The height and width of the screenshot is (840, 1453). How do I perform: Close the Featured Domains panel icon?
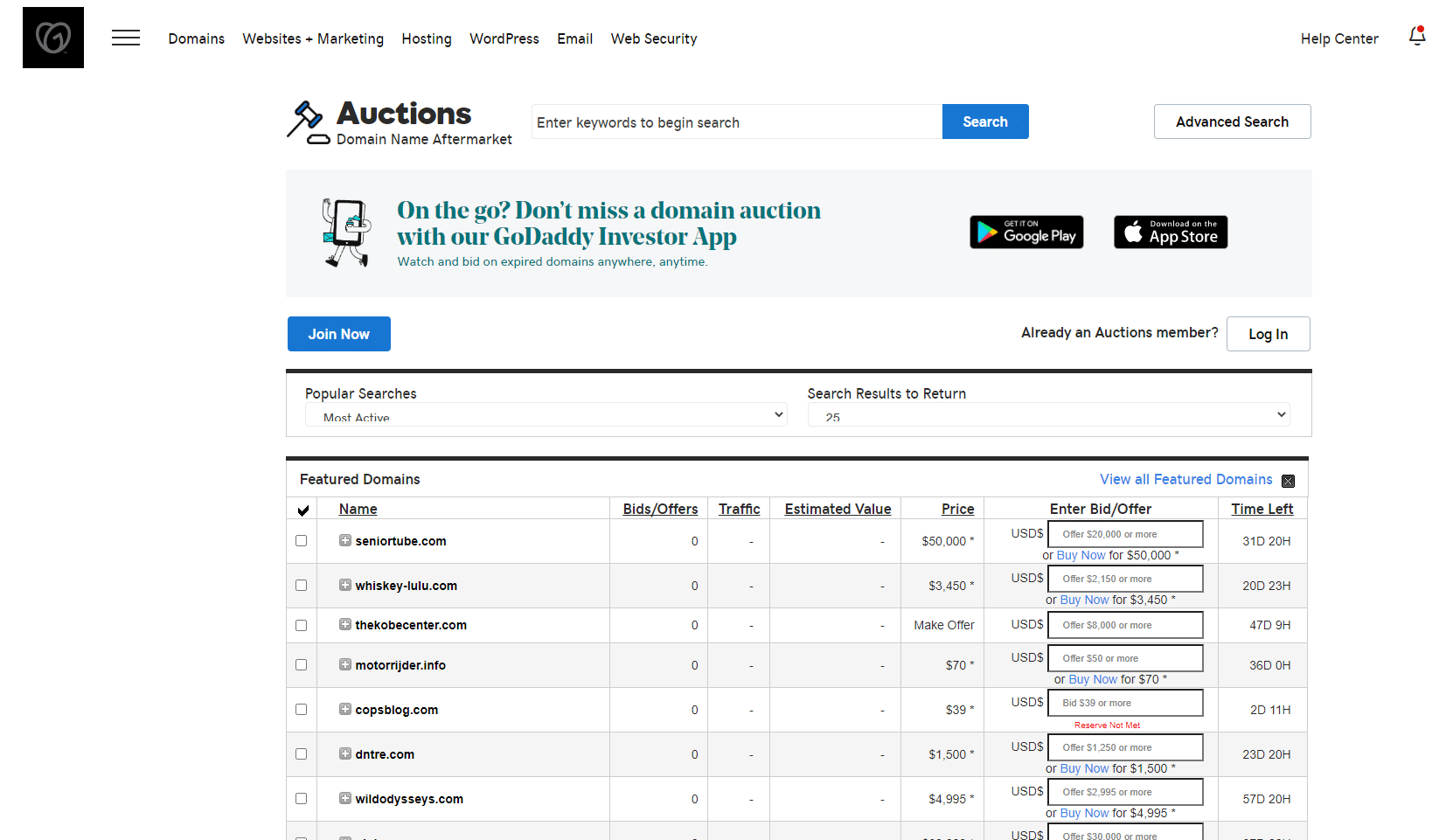click(x=1288, y=481)
